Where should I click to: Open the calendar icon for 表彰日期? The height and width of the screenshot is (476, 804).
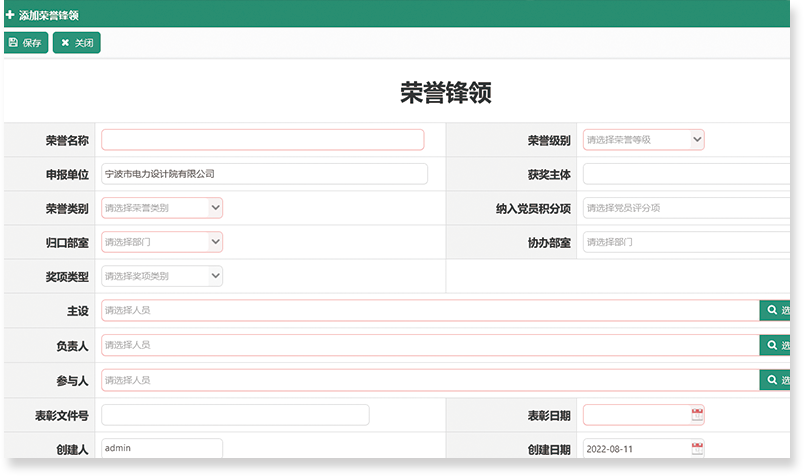click(x=697, y=415)
